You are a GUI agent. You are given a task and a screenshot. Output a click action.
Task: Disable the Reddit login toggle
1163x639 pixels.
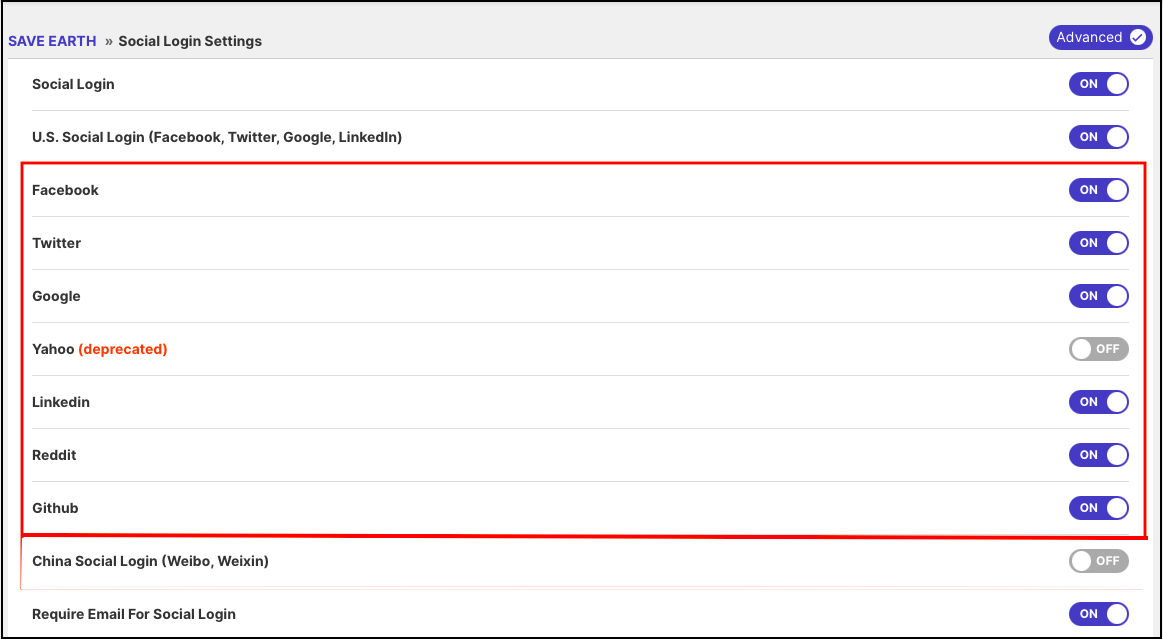click(x=1098, y=455)
